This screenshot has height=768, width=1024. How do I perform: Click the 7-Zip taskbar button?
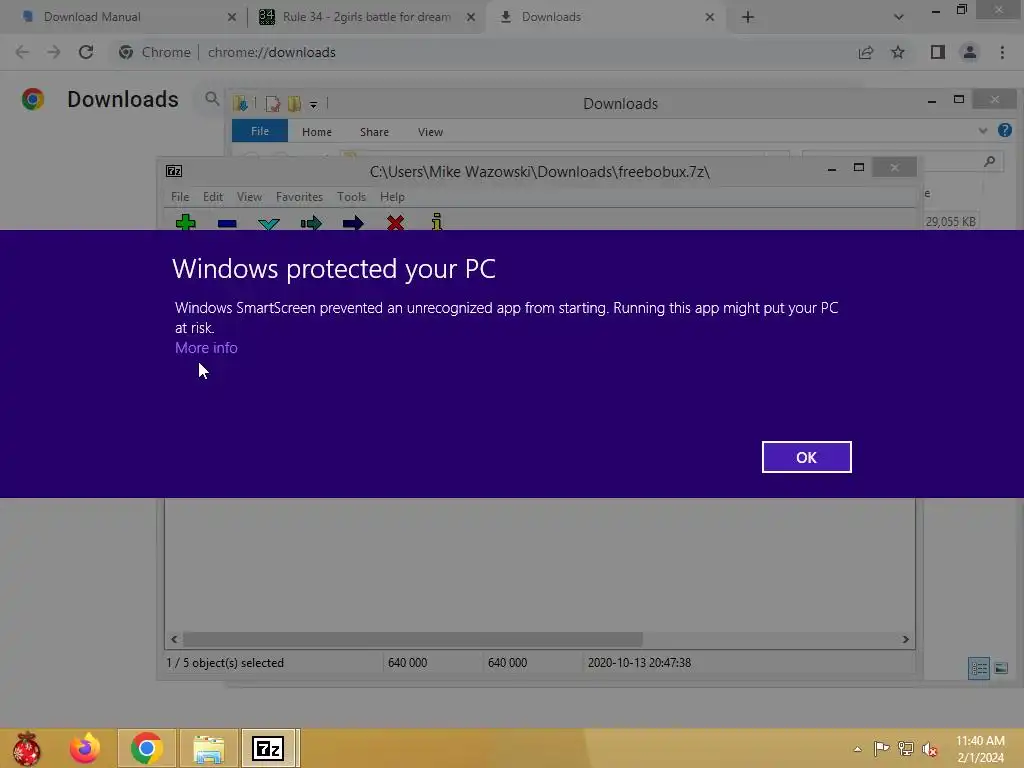(268, 748)
